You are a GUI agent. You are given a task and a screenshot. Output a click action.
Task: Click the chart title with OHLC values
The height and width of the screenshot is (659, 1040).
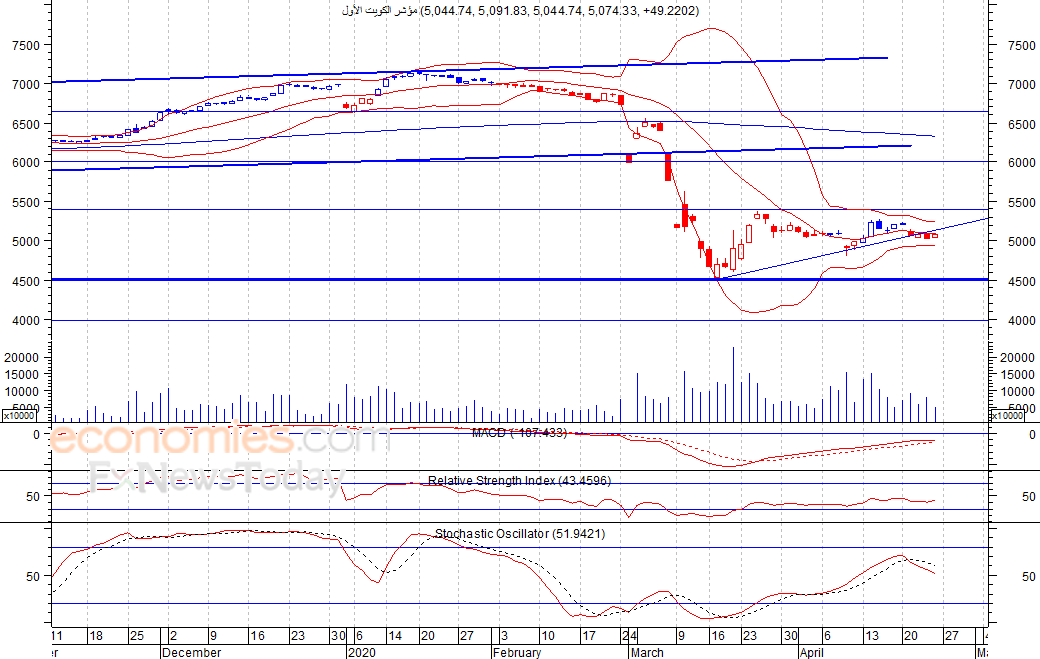[521, 11]
